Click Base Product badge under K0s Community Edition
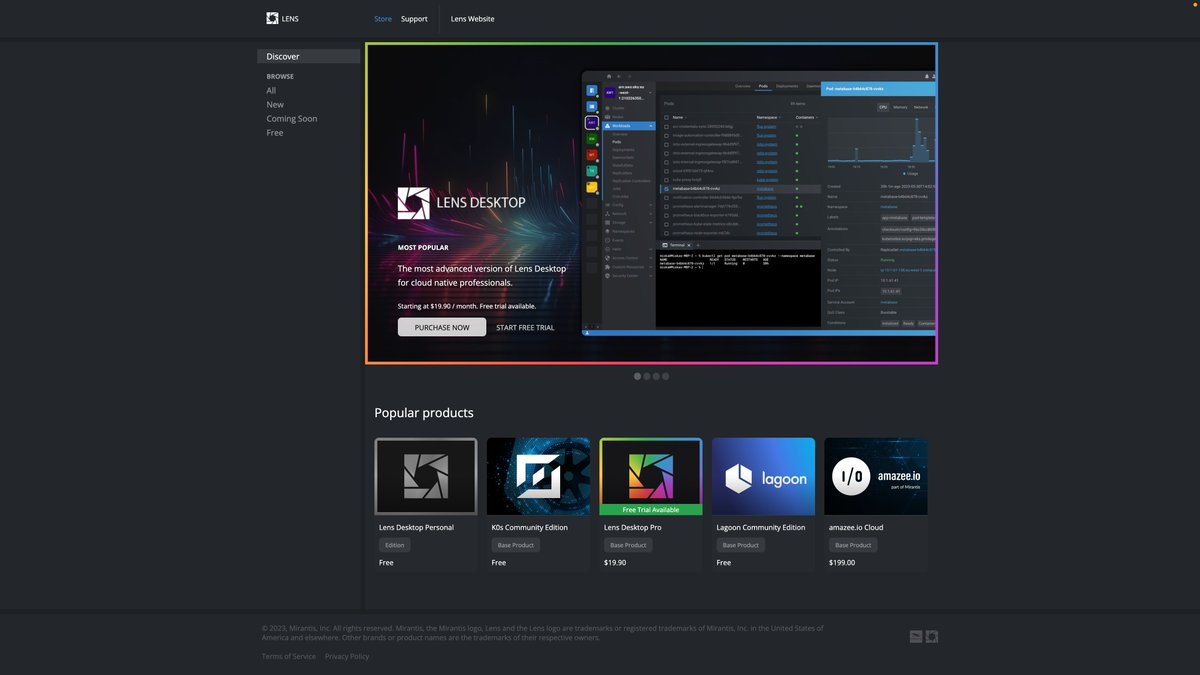Screen dimensions: 1200x675 point(516,545)
